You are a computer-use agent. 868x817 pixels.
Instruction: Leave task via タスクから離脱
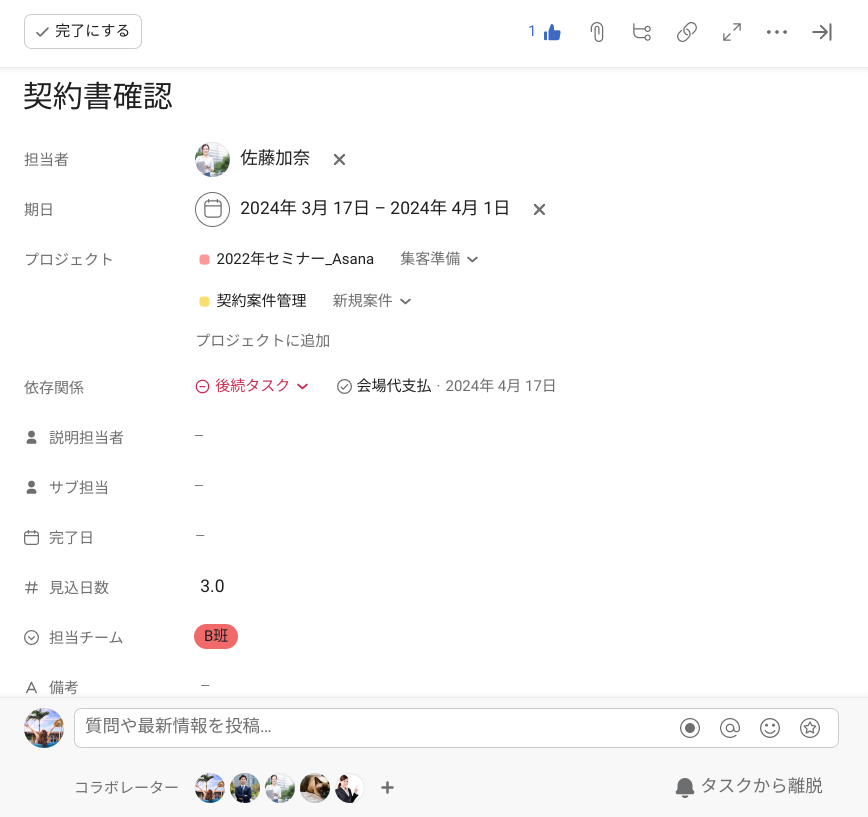pyautogui.click(x=749, y=786)
